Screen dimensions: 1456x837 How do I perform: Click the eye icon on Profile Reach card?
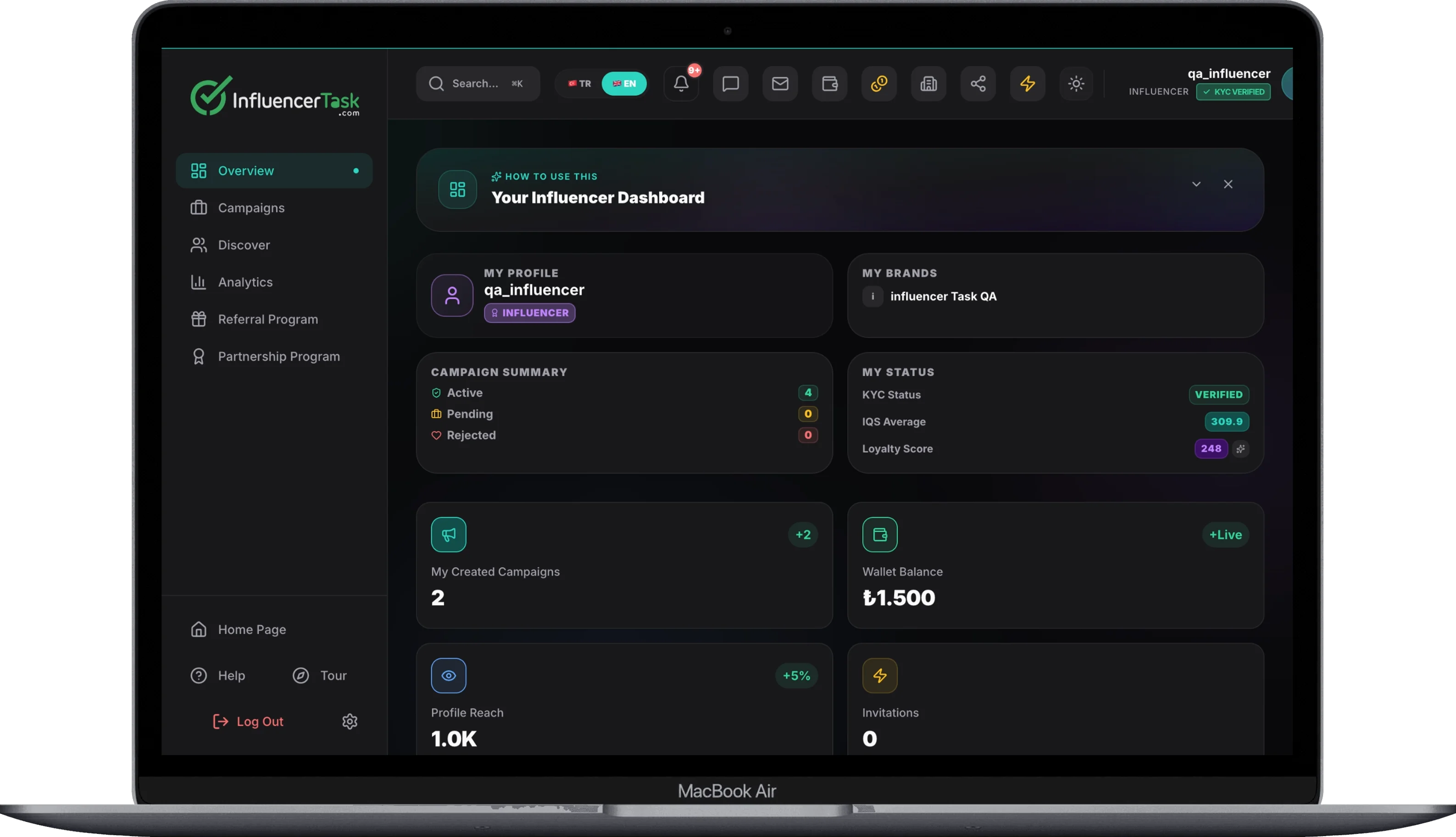point(449,676)
